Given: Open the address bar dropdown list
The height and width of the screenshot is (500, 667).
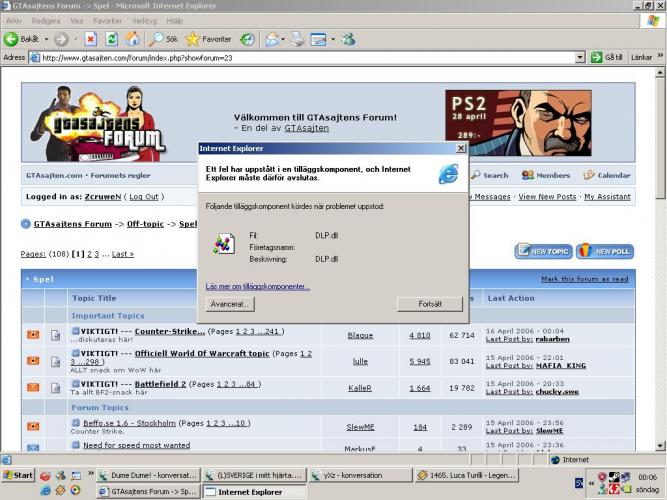Looking at the screenshot, I should (x=580, y=57).
